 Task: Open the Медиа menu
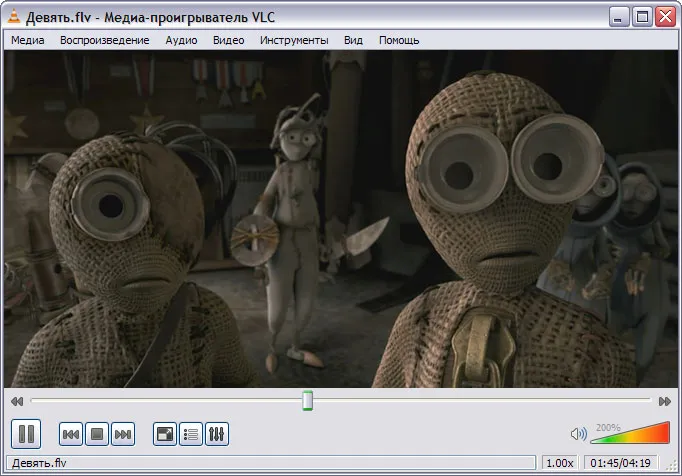[x=27, y=40]
